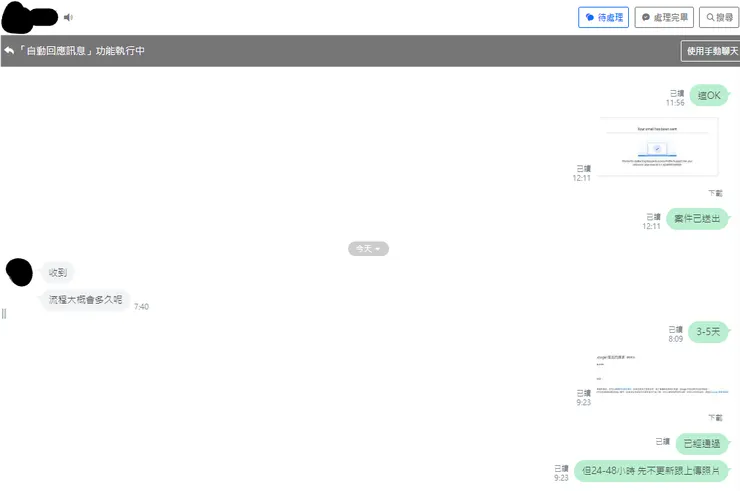
Task: Open the second screenshot thumbnail with text
Action: click(662, 375)
